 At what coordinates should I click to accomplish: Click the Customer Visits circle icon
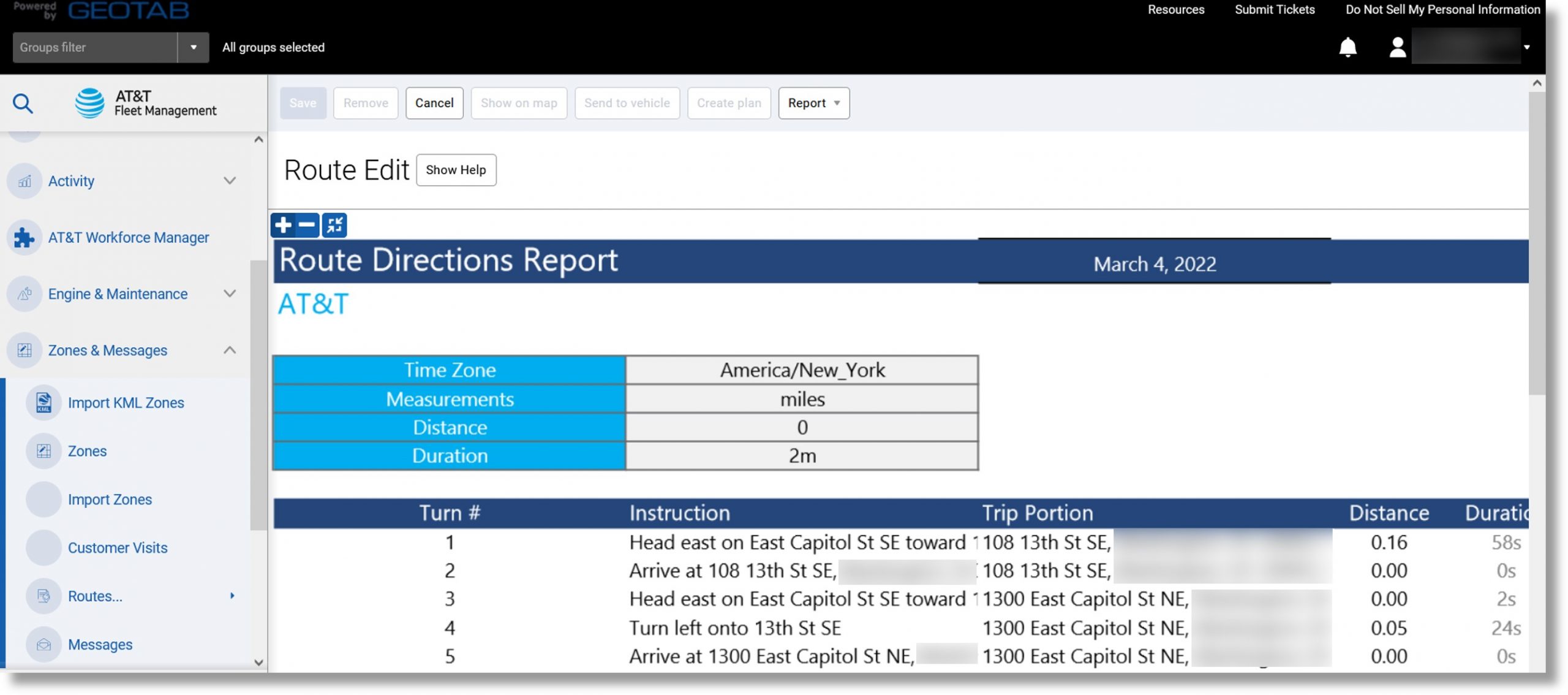tap(43, 548)
